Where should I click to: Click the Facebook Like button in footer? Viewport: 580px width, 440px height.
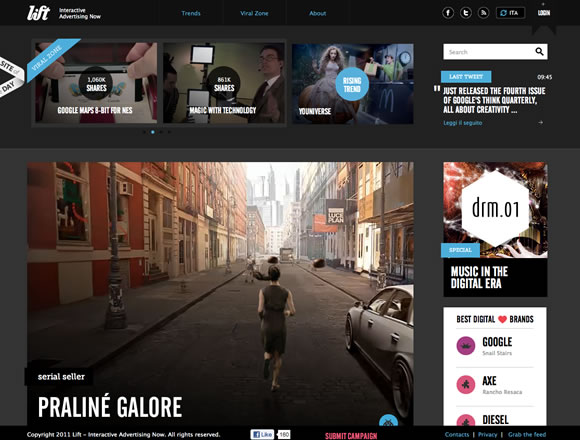262,434
